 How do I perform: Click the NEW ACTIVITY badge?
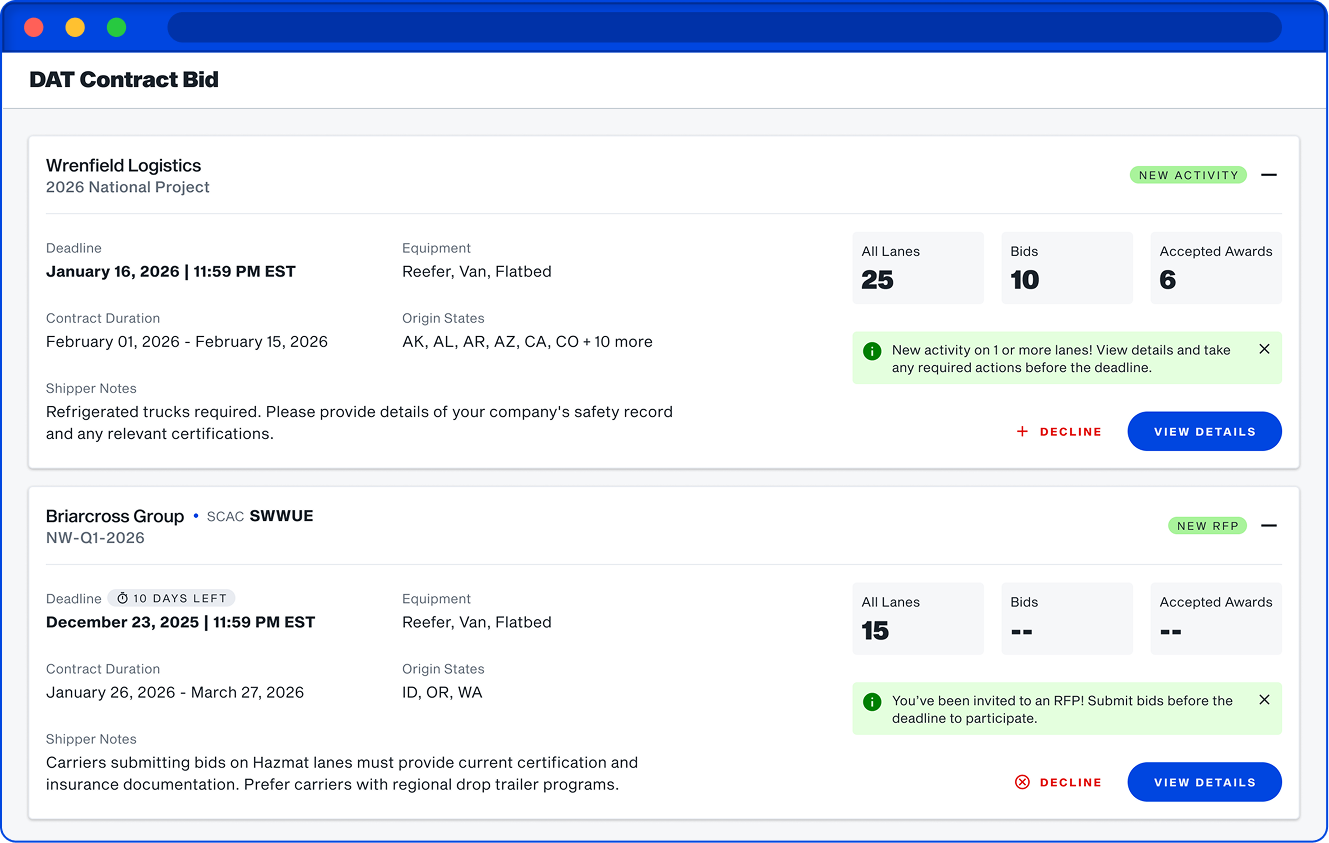click(x=1188, y=175)
